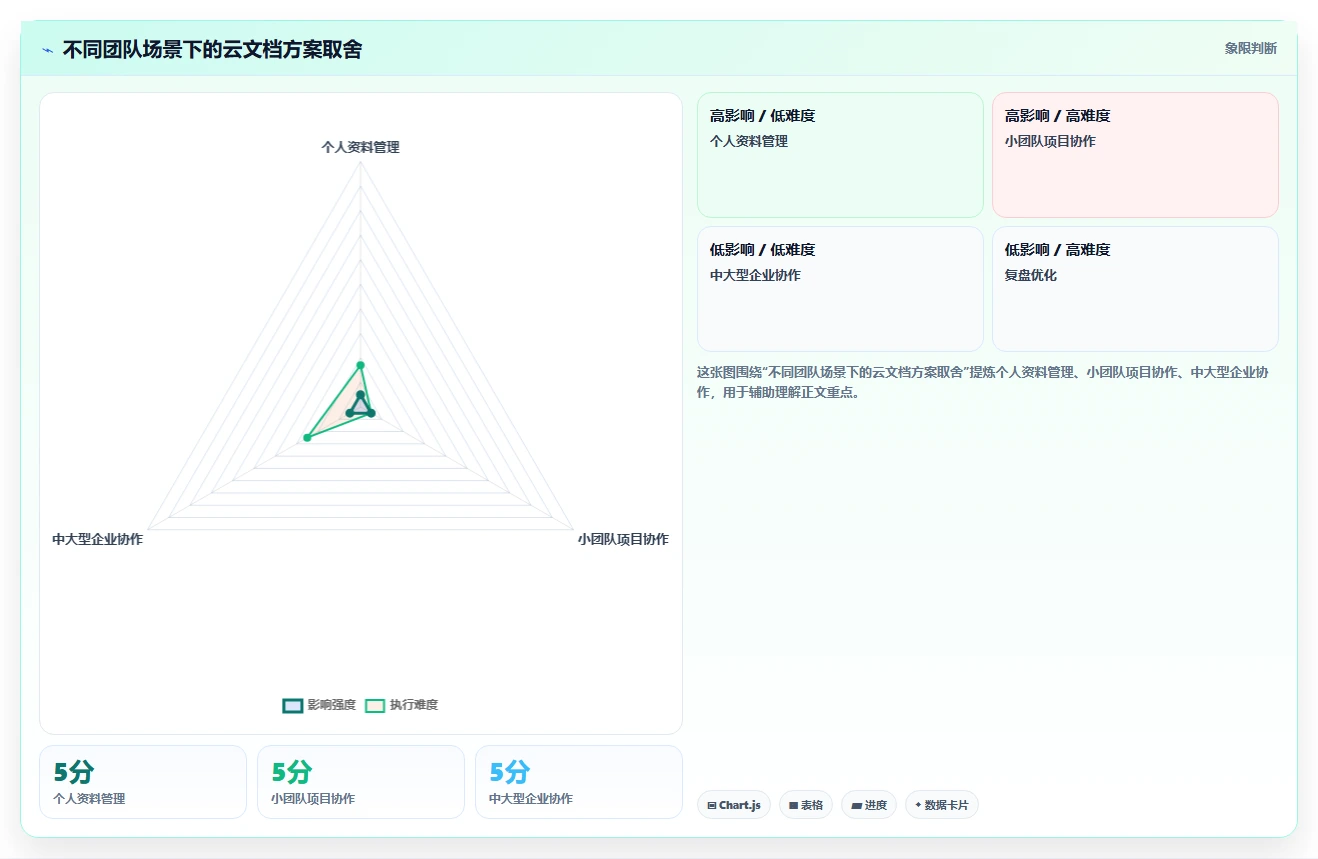Click the 进度 tag chip
1318x859 pixels.
tap(869, 805)
